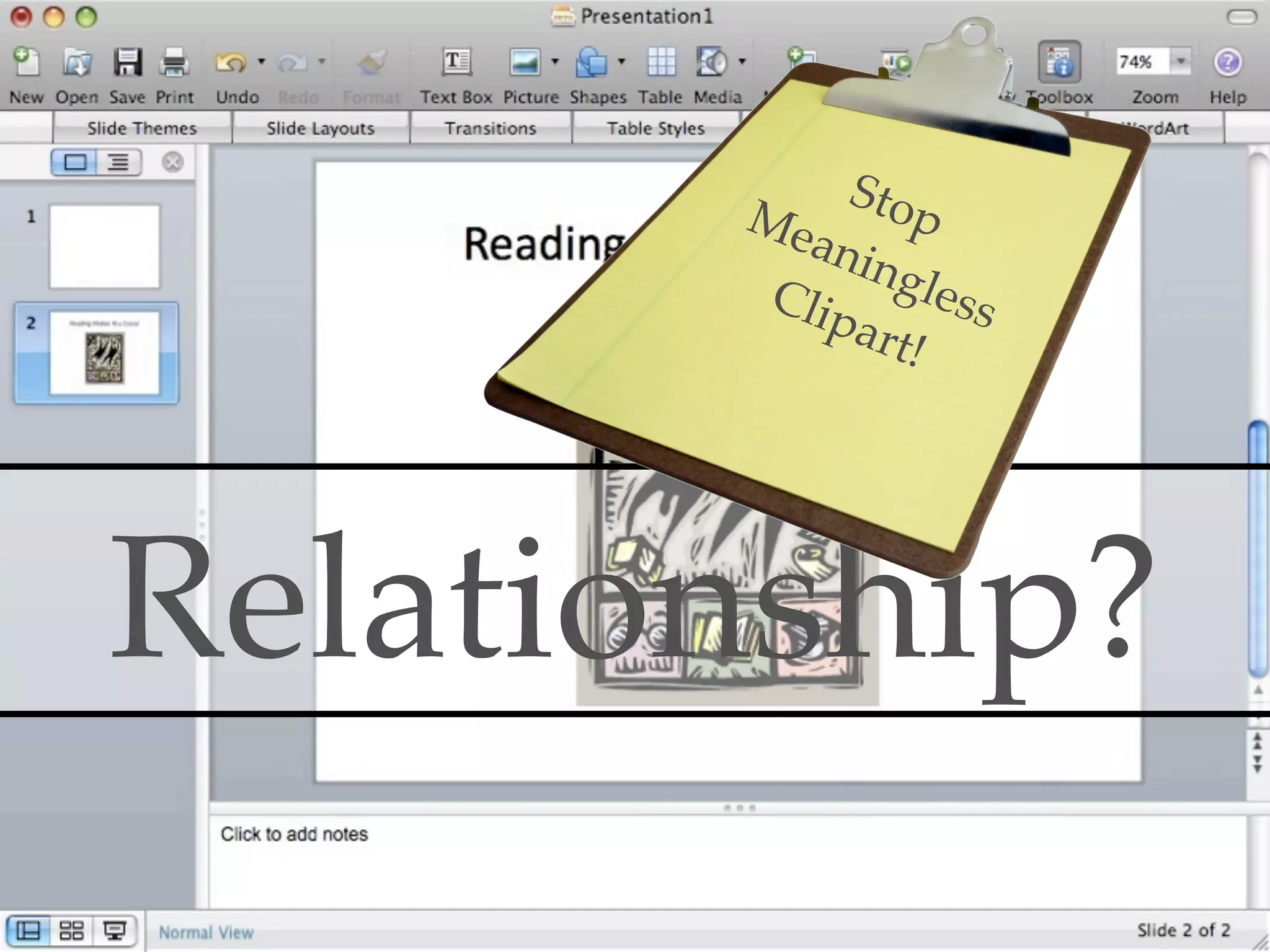Viewport: 1270px width, 952px height.
Task: Click the Media toolbar icon
Action: 711,63
